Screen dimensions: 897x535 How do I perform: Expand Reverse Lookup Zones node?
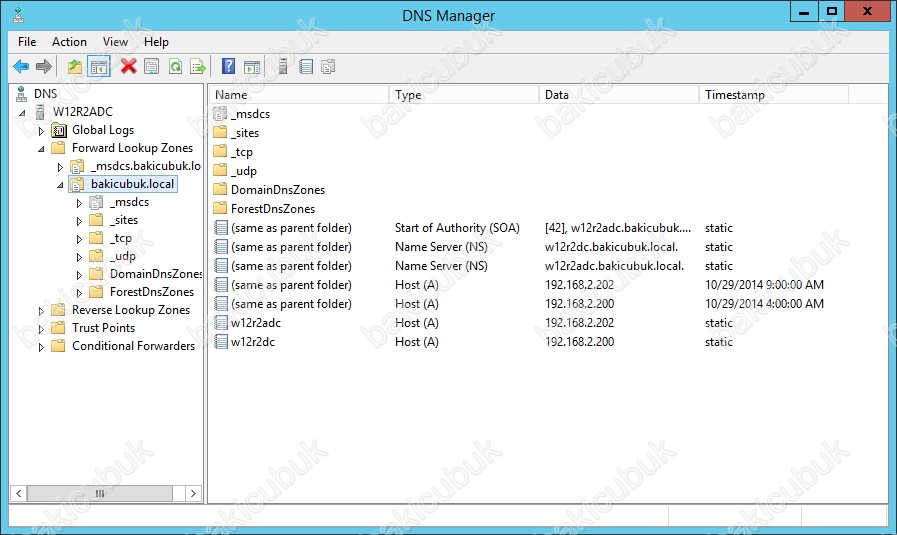41,311
